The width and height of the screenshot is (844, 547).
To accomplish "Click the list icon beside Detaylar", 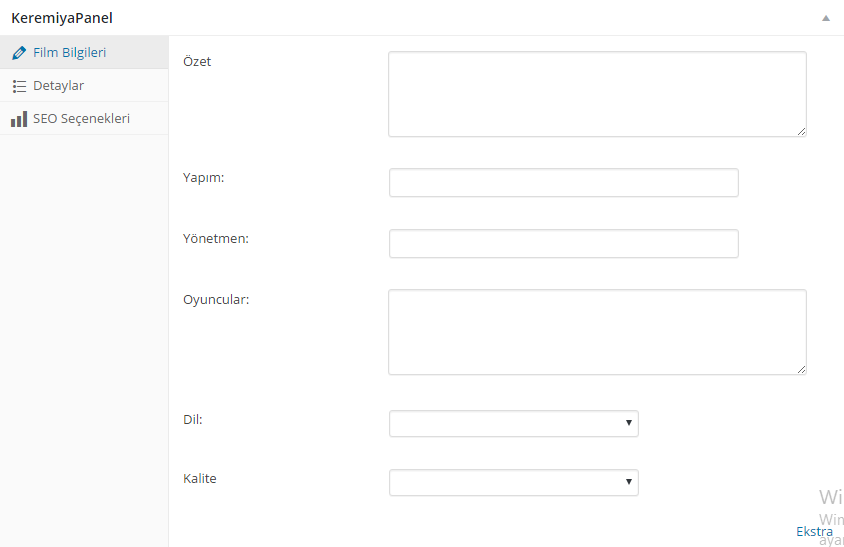I will coord(19,86).
